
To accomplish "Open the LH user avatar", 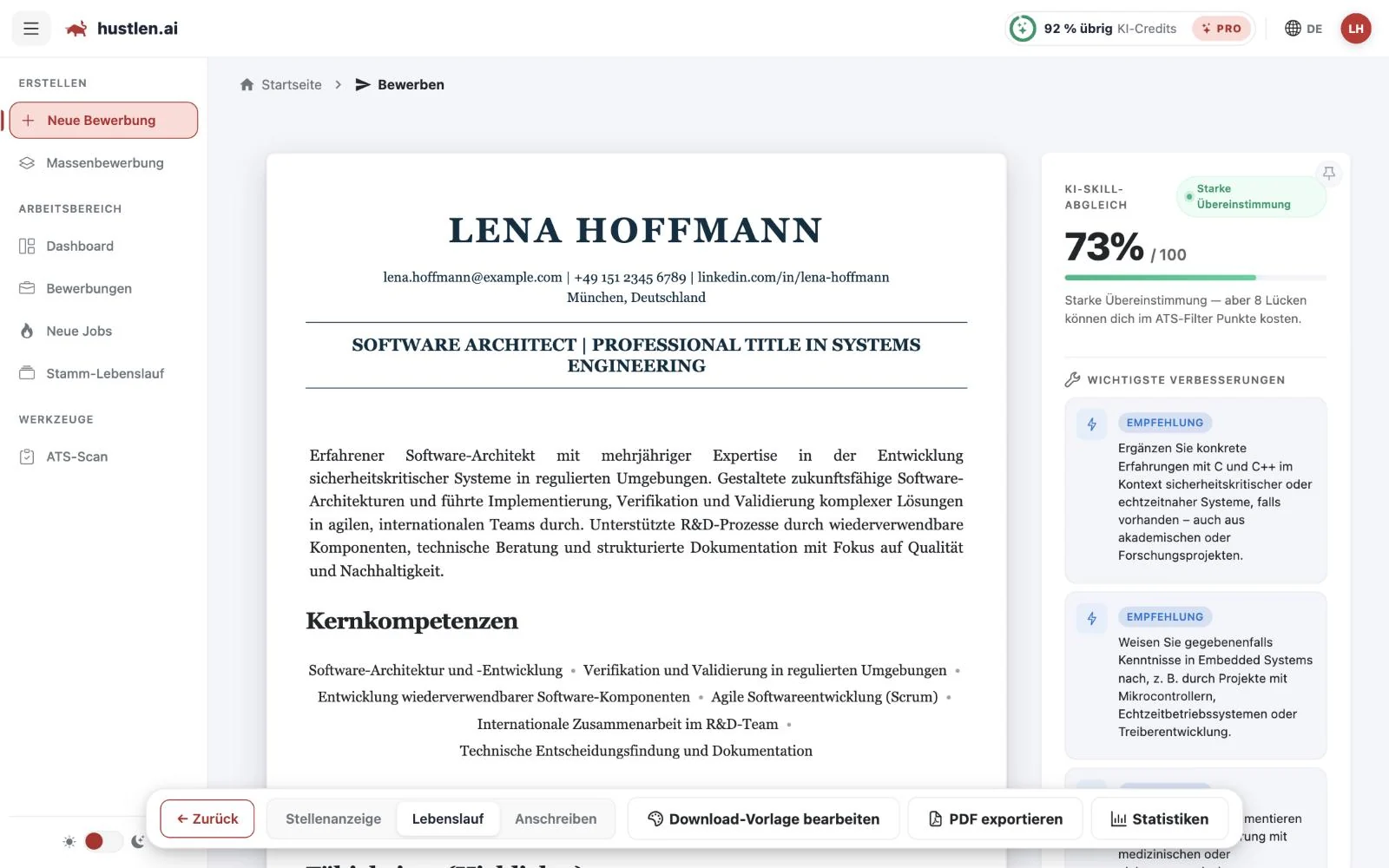I will 1355,29.
